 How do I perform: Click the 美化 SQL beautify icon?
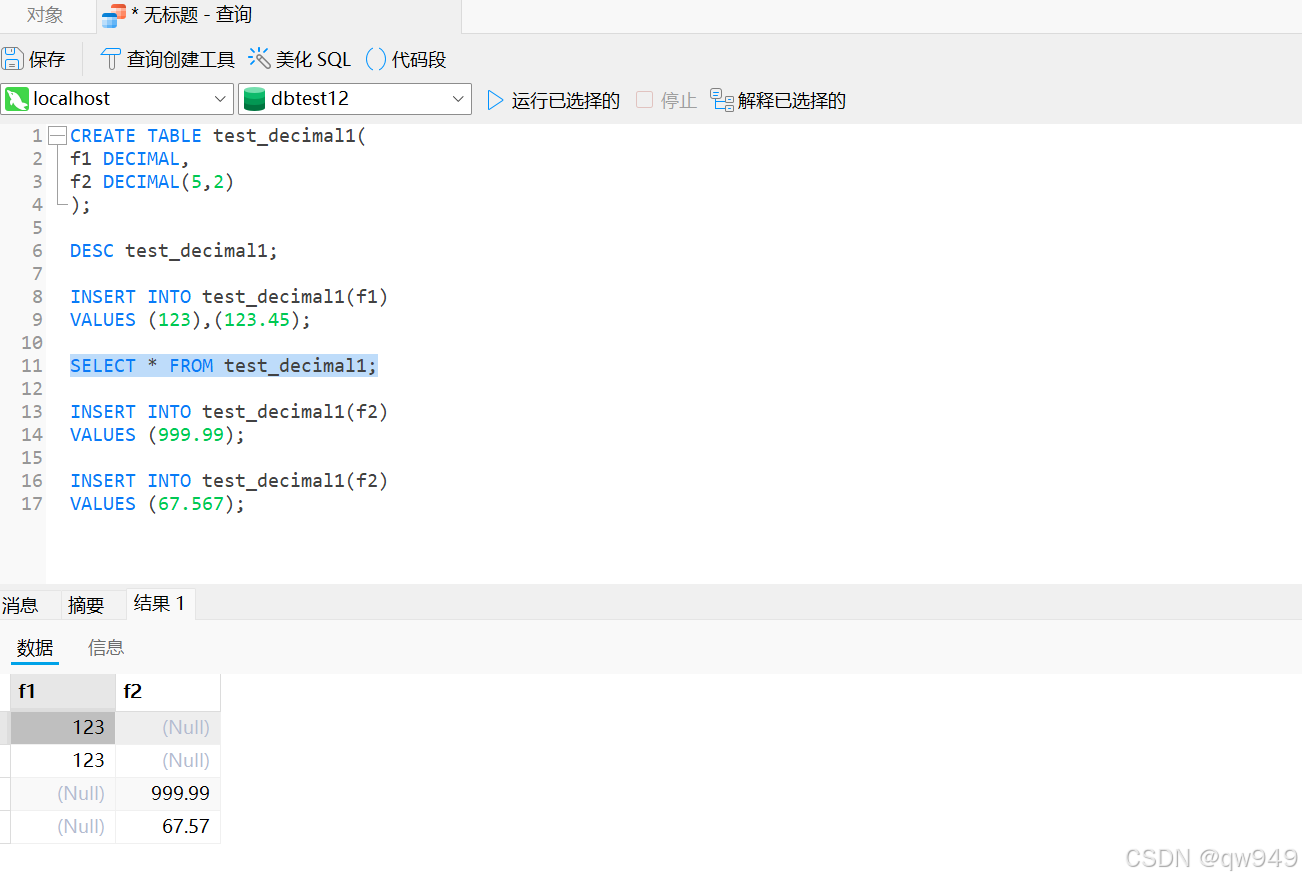[258, 59]
